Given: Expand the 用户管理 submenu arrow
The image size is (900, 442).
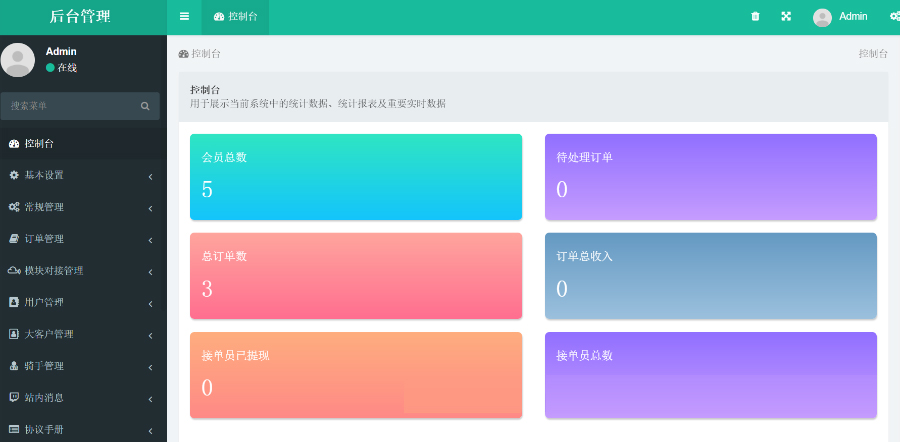Looking at the screenshot, I should 150,303.
